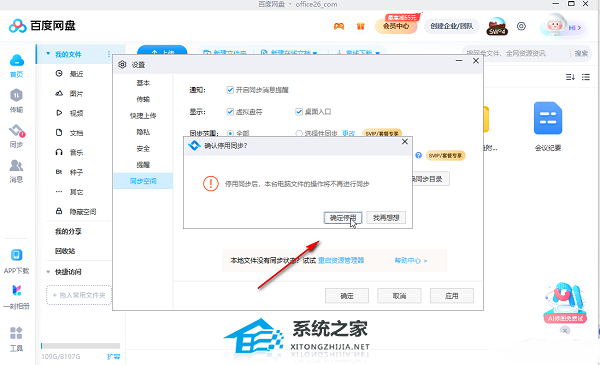Image resolution: width=600 pixels, height=365 pixels.
Task: Open the 传输 transfer sidebar icon
Action: pyautogui.click(x=16, y=96)
